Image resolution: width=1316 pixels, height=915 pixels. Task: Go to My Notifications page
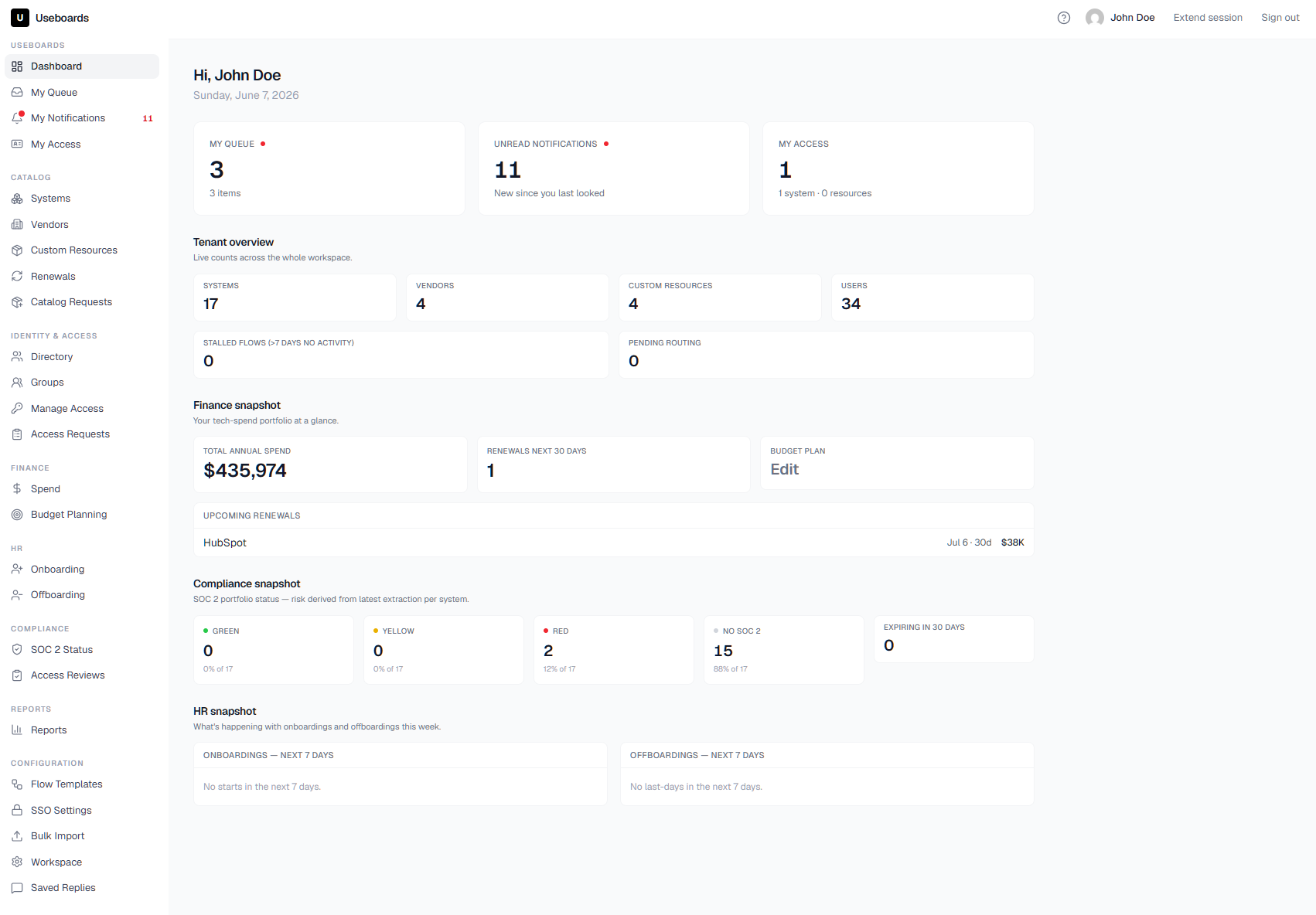pyautogui.click(x=82, y=118)
